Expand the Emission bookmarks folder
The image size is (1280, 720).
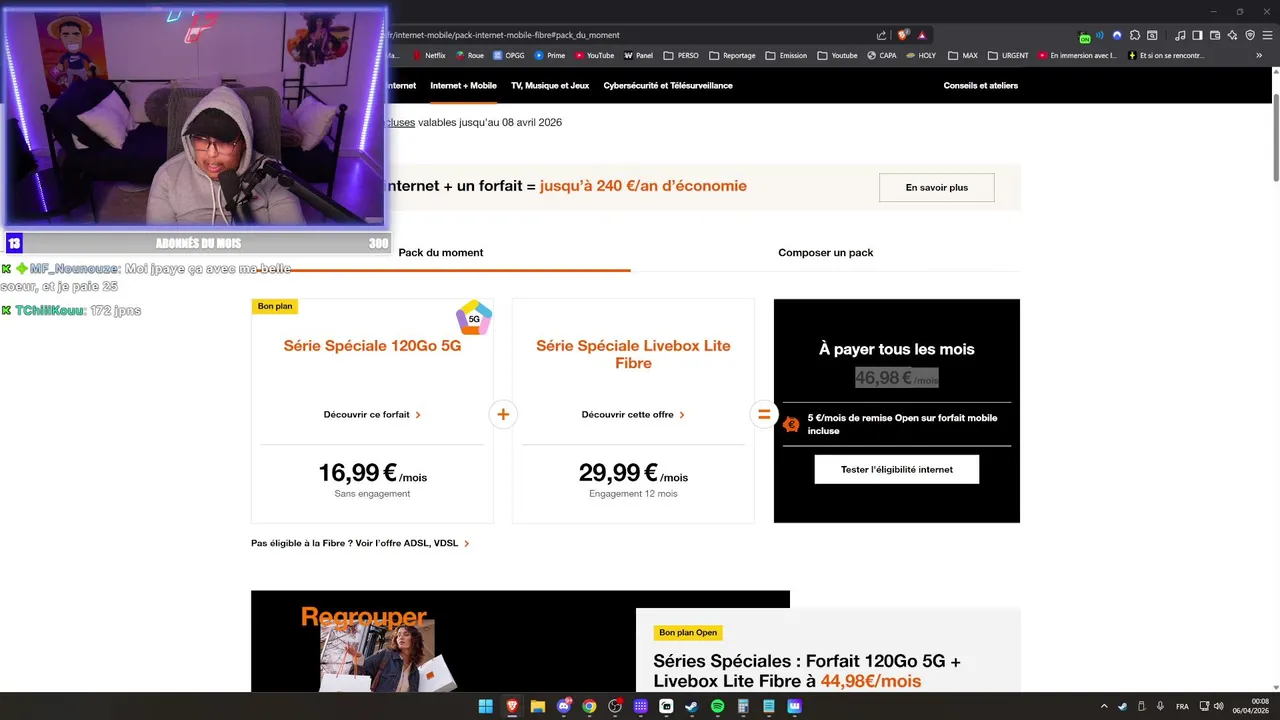coord(786,55)
